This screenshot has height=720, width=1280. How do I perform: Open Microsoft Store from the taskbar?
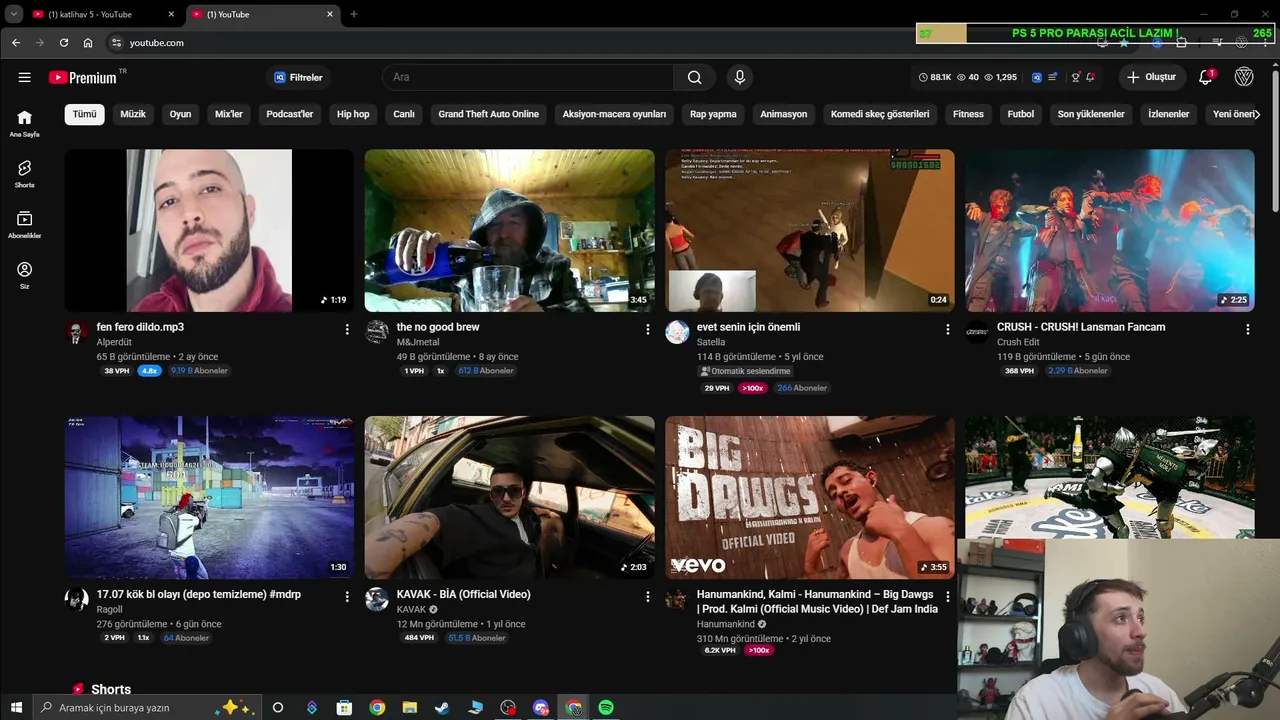coord(344,707)
